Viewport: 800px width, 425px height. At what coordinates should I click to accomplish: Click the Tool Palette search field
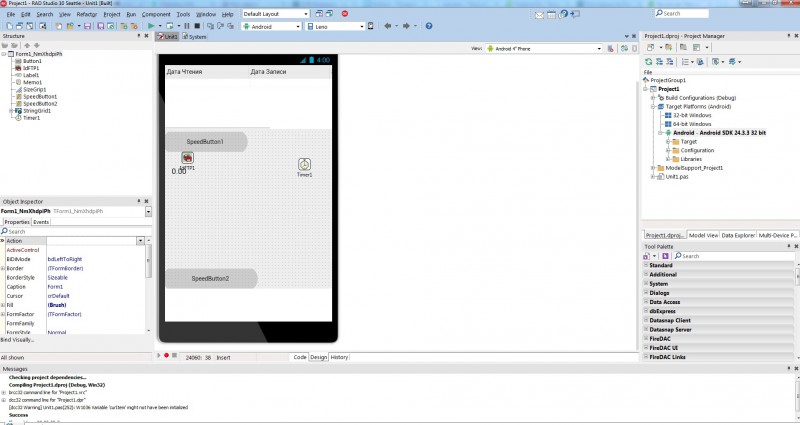point(733,256)
